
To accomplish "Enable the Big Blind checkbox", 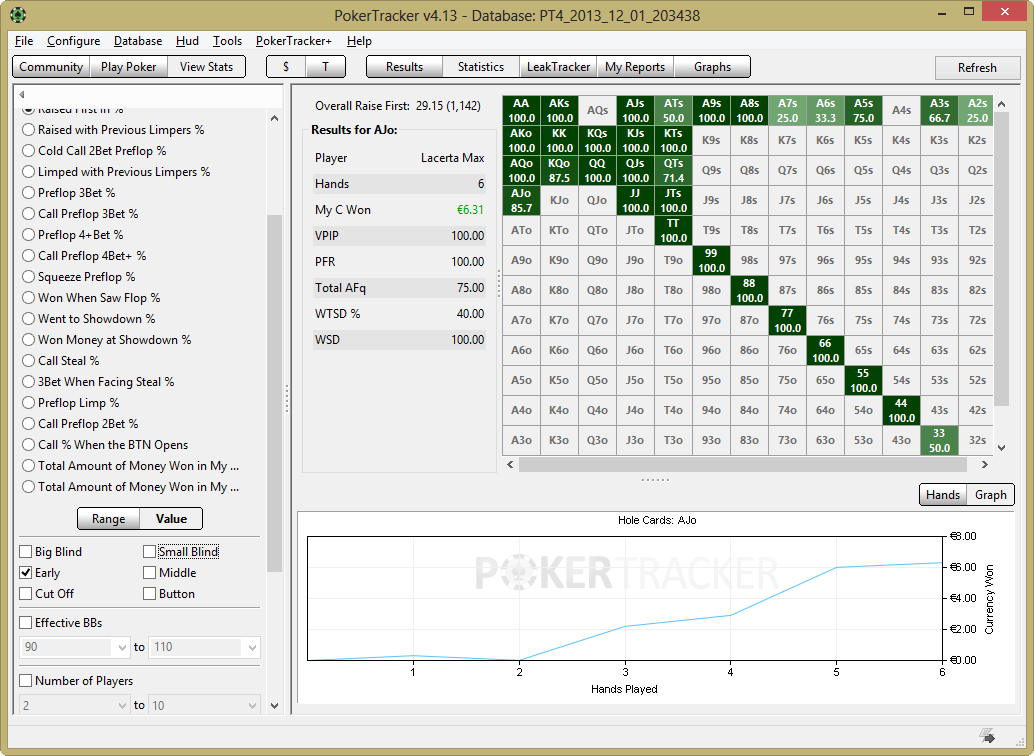I will coord(26,551).
